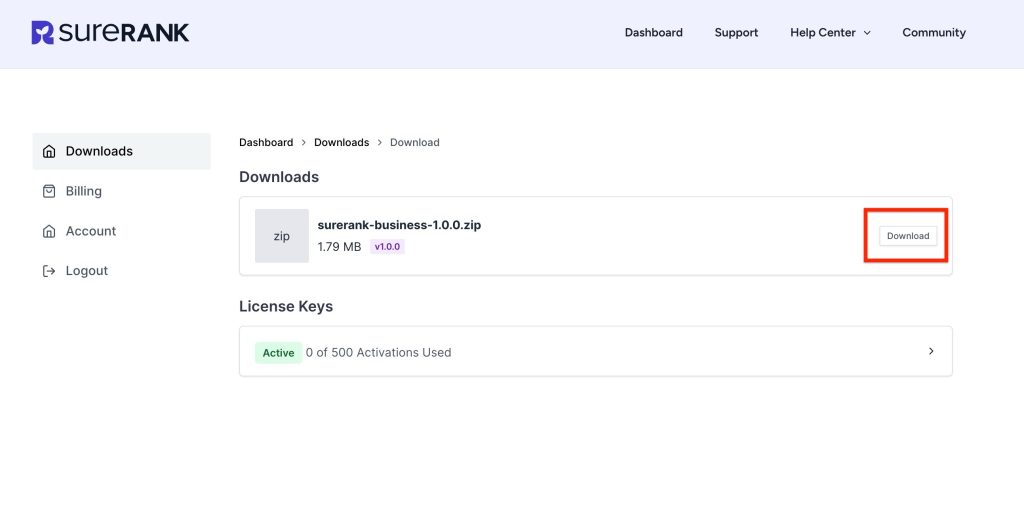This screenshot has width=1024, height=505.
Task: Select the Billing label in the sidebar
Action: pyautogui.click(x=84, y=191)
